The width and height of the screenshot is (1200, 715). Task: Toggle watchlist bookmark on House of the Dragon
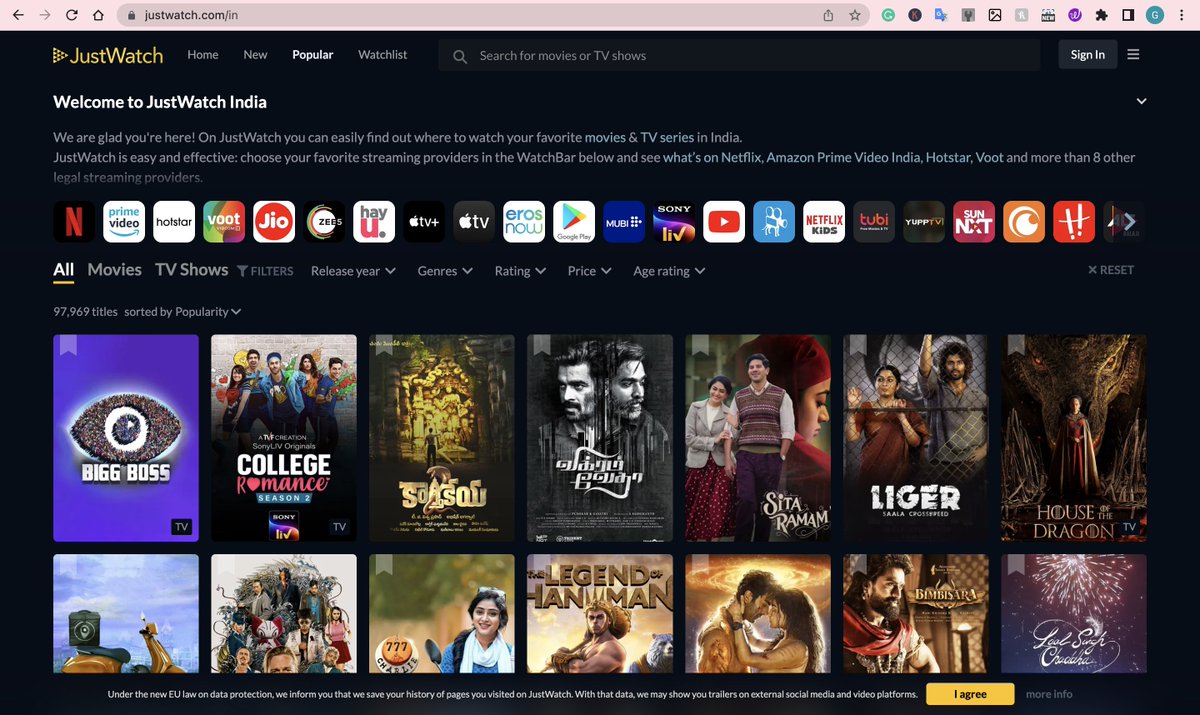click(1016, 345)
